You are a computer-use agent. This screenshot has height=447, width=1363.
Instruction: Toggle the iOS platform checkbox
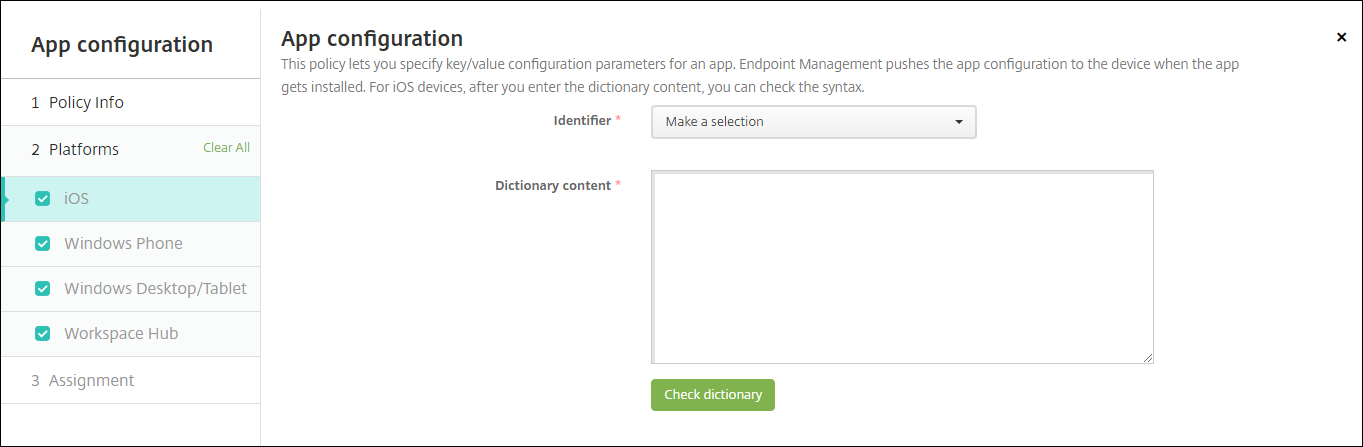[x=42, y=198]
